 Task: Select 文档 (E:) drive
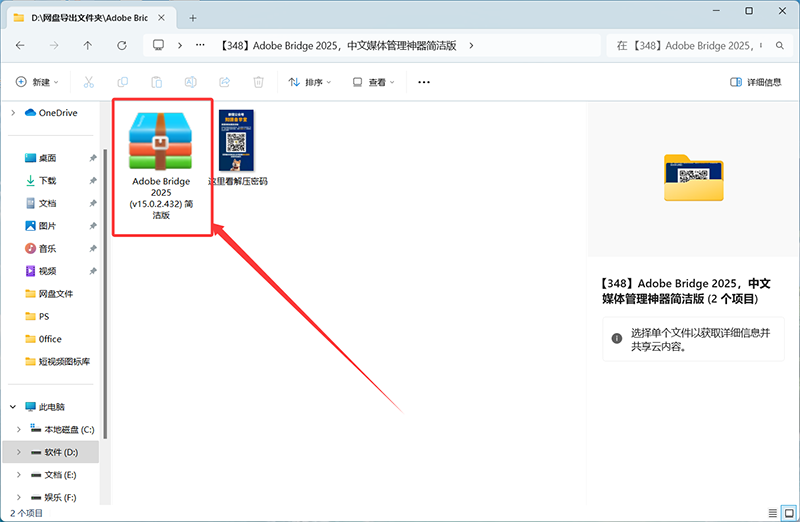(54, 475)
